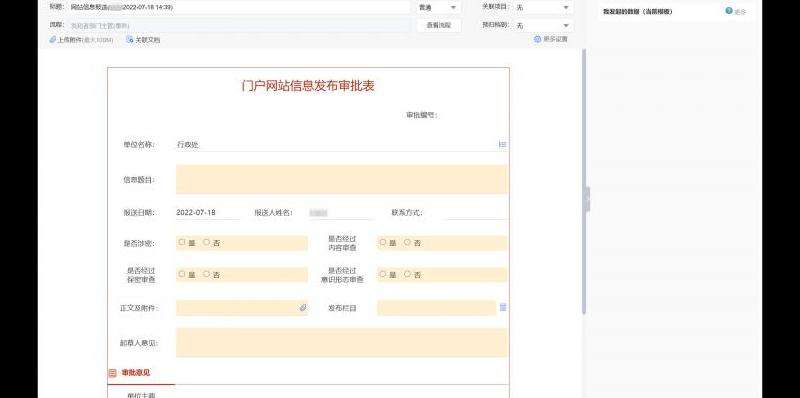Open the 关联项目 dropdown
The width and height of the screenshot is (800, 398).
coord(543,7)
